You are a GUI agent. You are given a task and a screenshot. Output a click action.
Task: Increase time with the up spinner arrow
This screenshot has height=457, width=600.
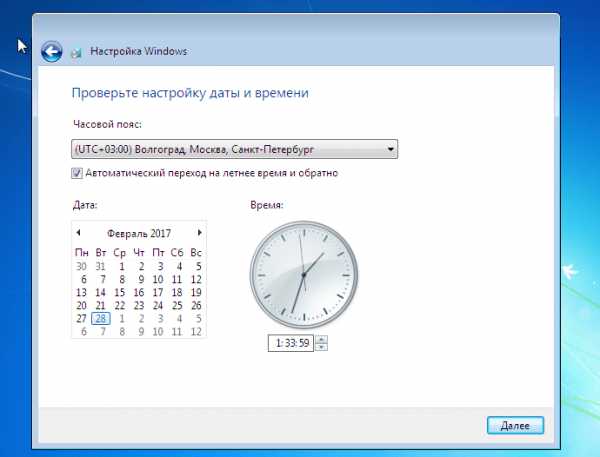[322, 339]
